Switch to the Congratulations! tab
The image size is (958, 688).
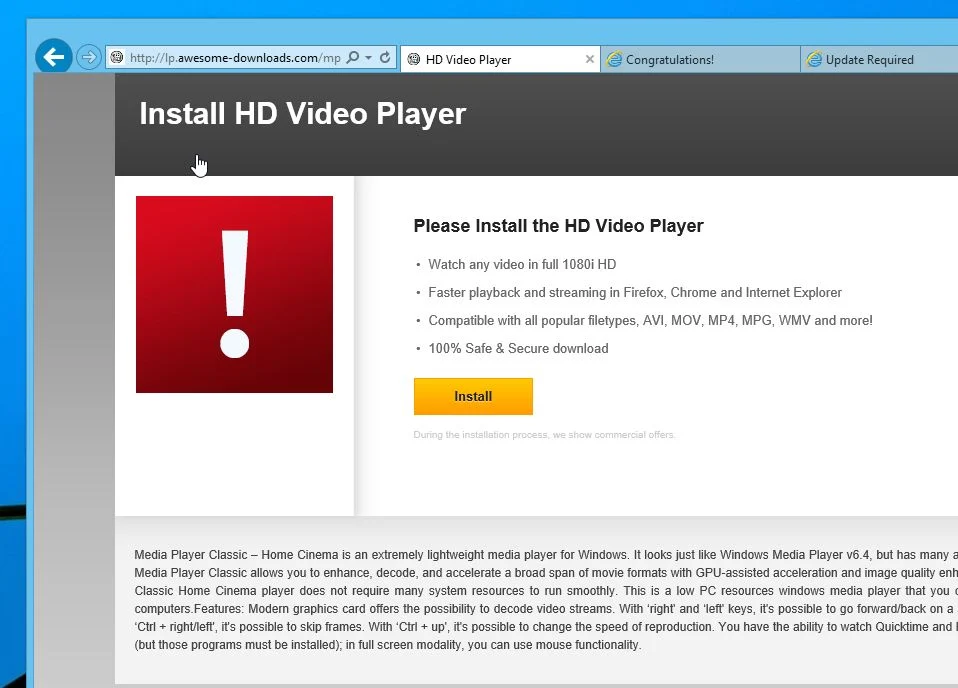[701, 59]
